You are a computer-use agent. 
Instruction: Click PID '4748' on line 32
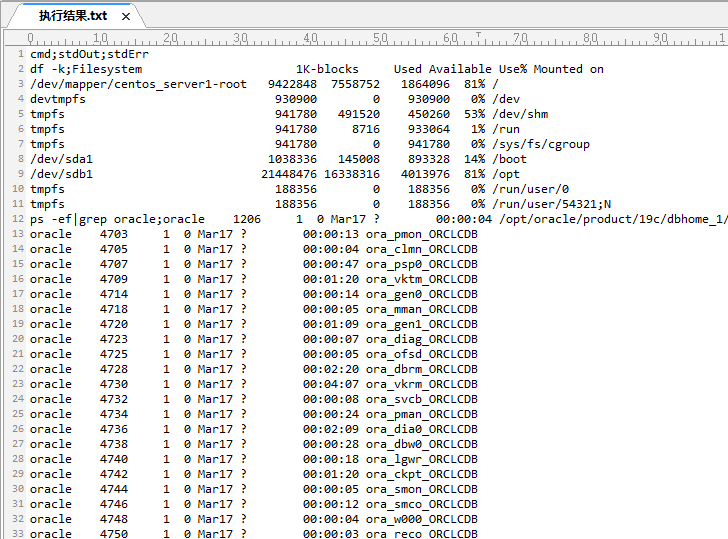point(114,519)
